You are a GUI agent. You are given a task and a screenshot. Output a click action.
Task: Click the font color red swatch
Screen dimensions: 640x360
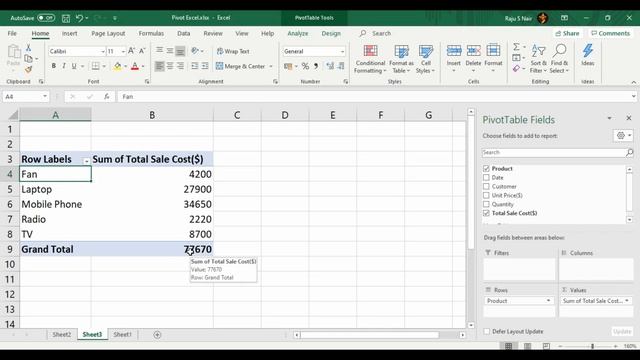[x=135, y=66]
